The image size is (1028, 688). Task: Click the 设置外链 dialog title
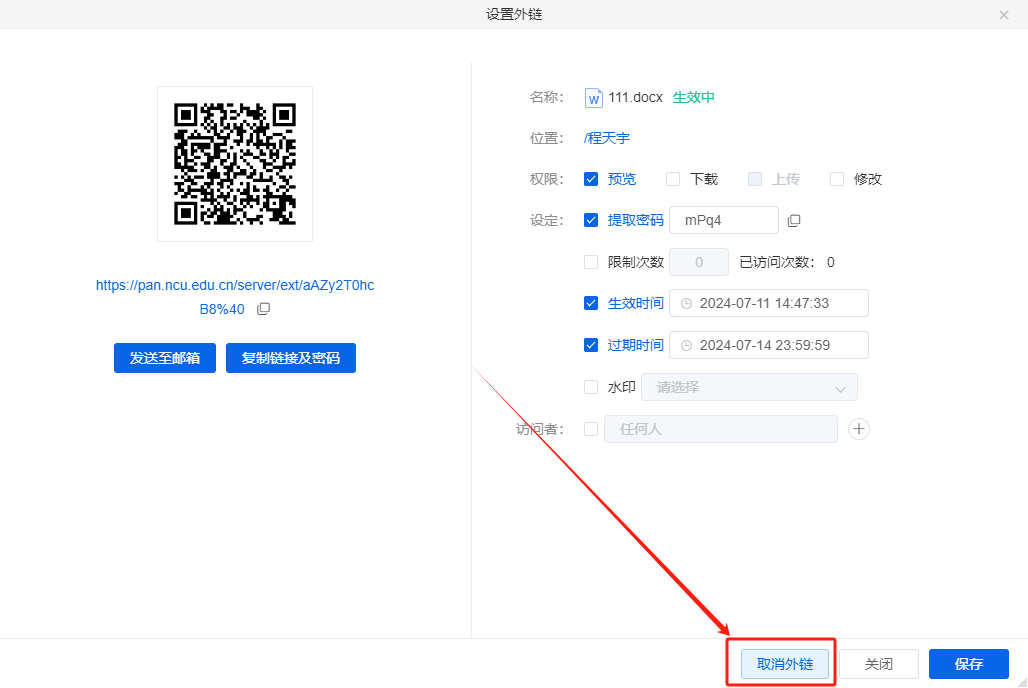514,14
